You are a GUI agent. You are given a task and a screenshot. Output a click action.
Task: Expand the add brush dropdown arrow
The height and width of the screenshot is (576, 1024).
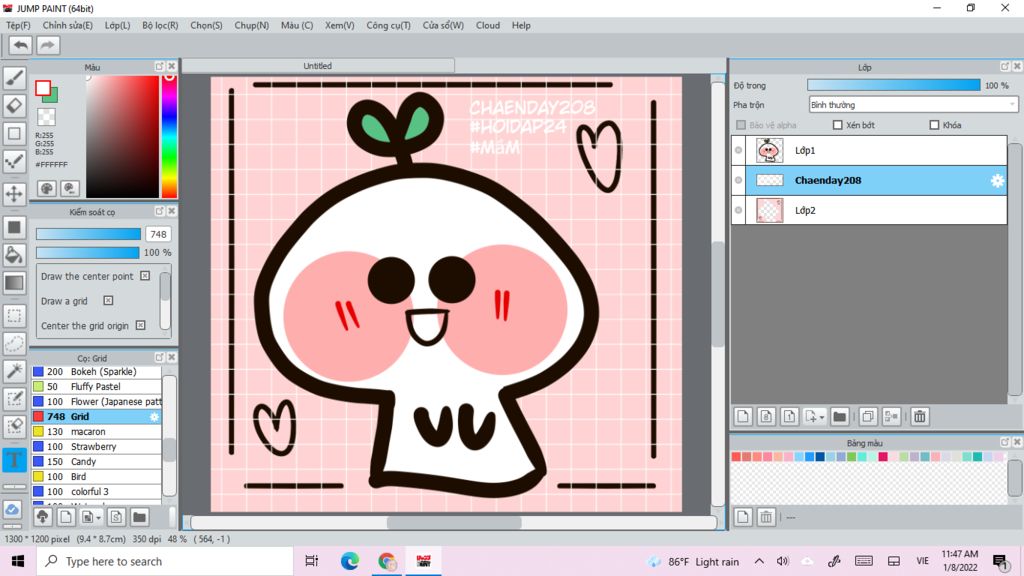(x=99, y=518)
